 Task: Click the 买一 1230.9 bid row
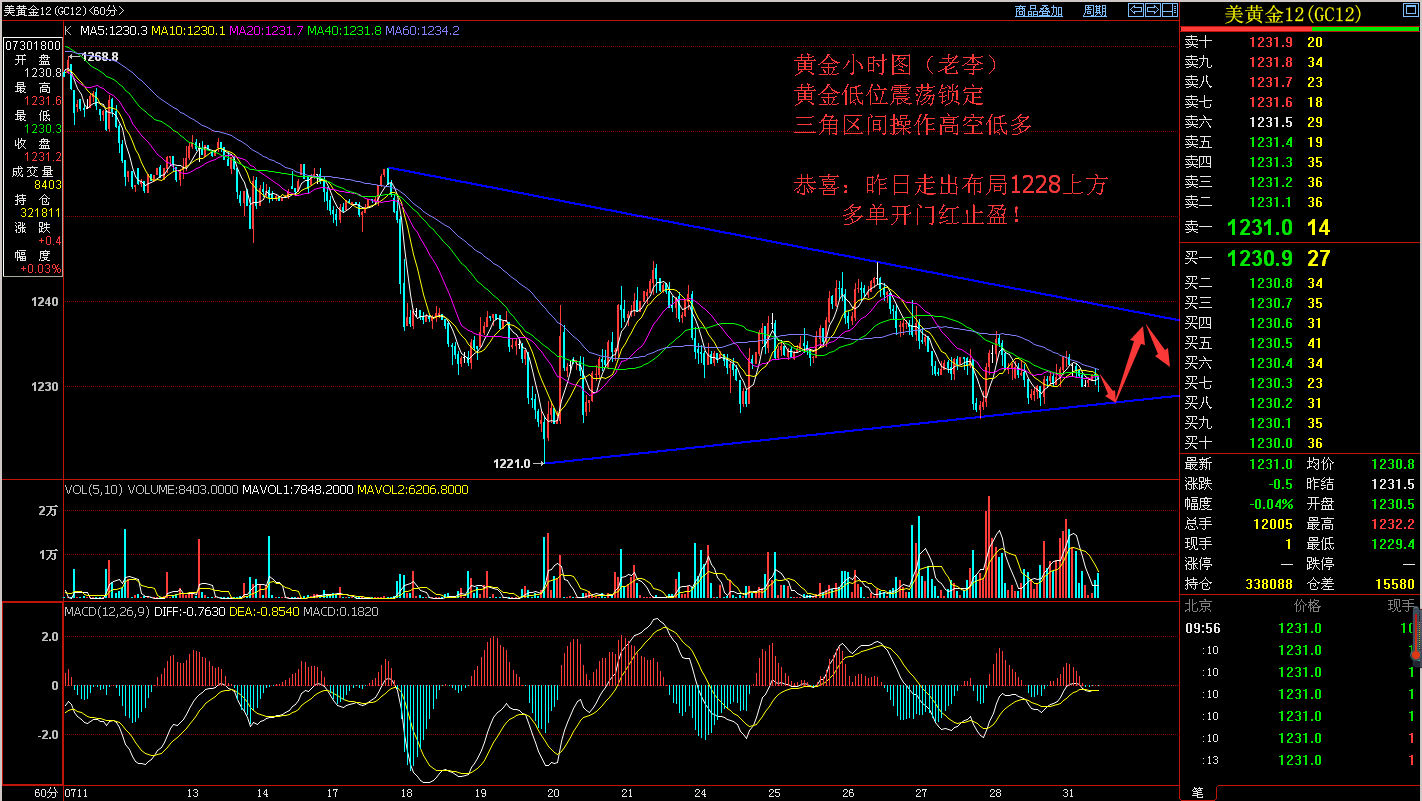(x=1300, y=259)
